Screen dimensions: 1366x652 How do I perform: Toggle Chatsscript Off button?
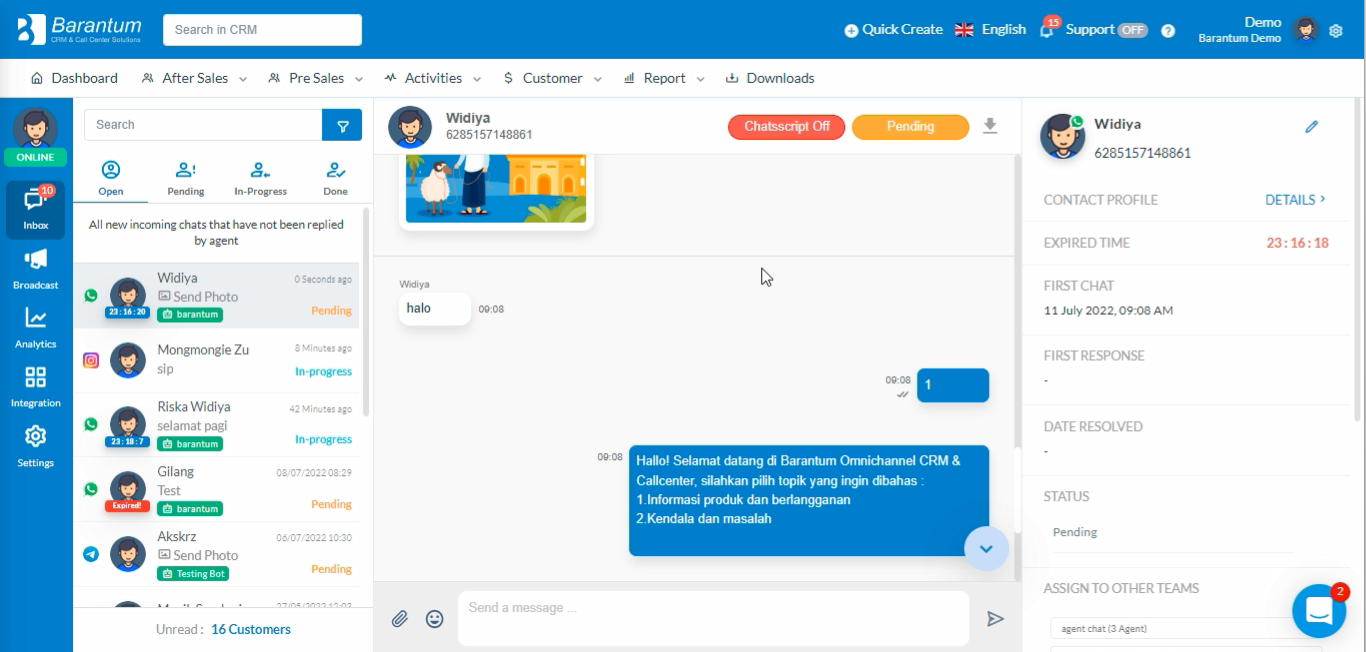click(787, 127)
